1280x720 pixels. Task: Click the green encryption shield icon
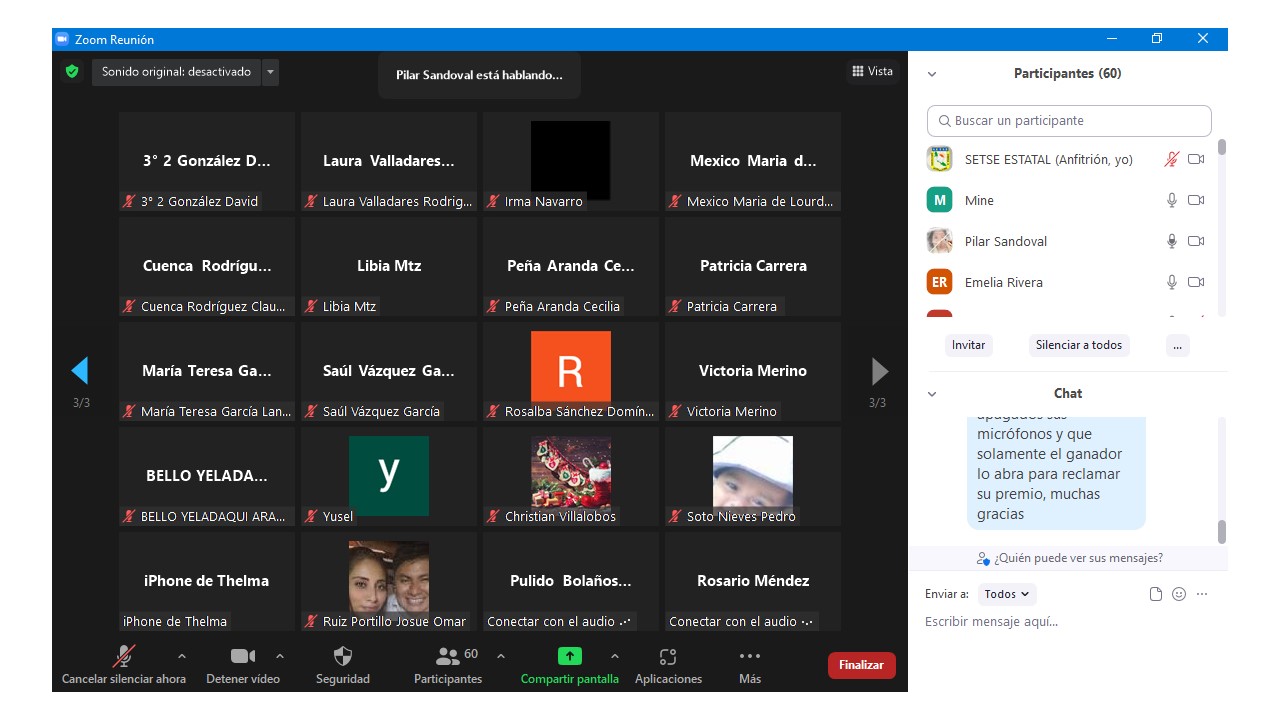pyautogui.click(x=71, y=72)
